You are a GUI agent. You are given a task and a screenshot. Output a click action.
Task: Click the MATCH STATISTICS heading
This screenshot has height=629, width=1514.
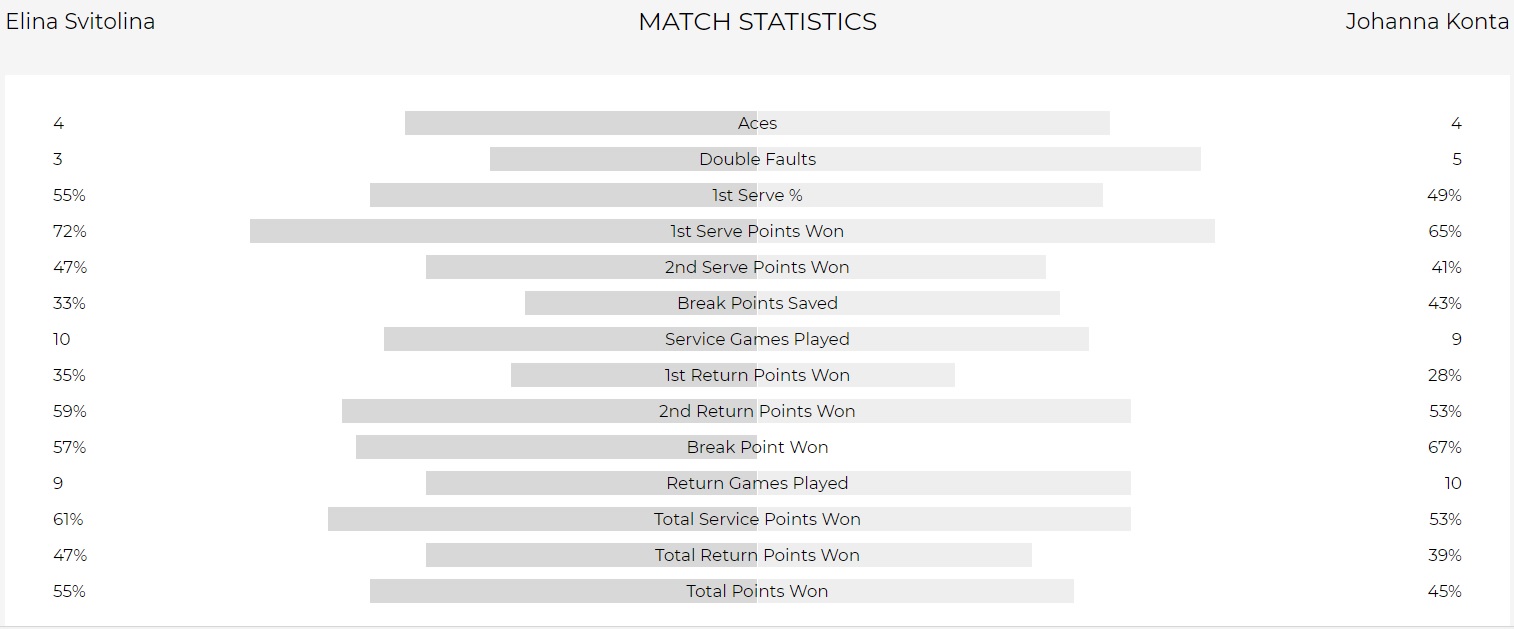pos(757,22)
